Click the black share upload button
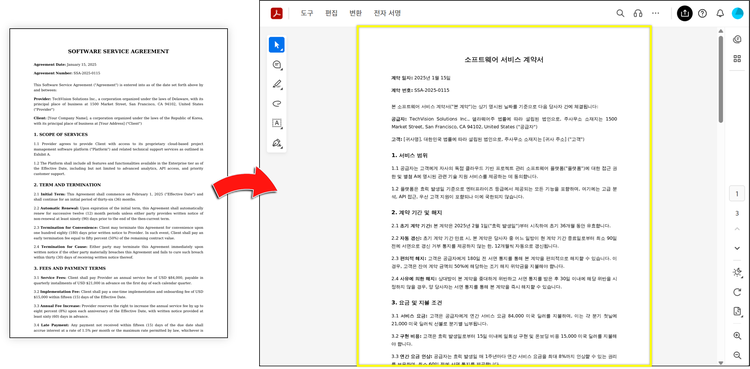This screenshot has height=369, width=750. pyautogui.click(x=684, y=13)
